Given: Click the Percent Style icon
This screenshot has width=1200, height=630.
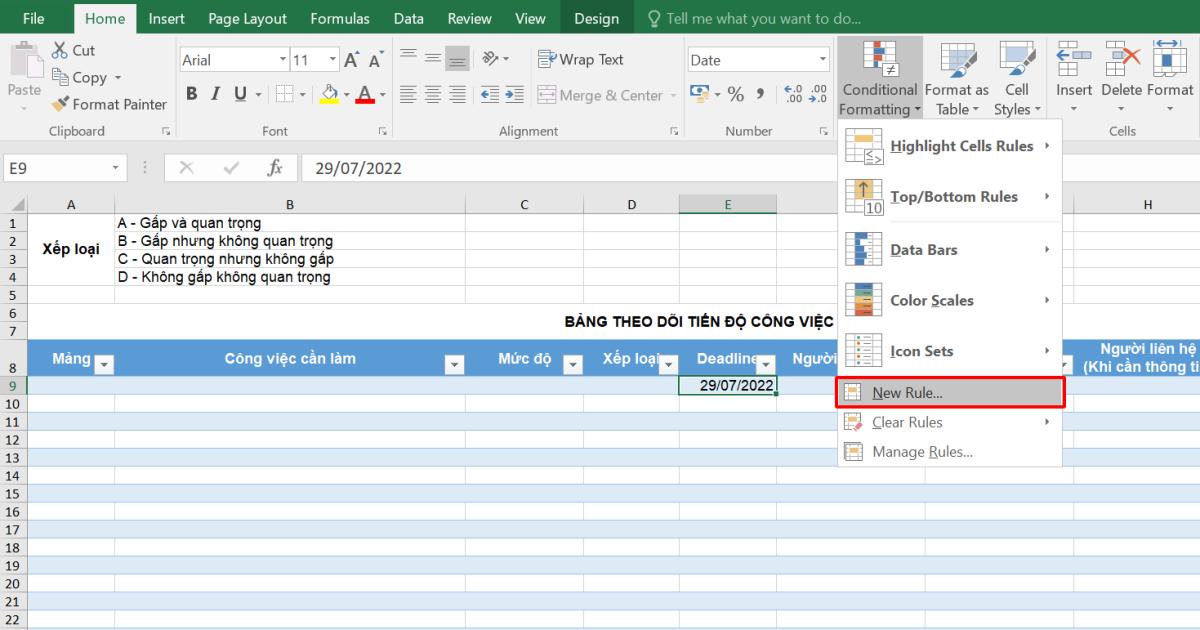Looking at the screenshot, I should 736,94.
